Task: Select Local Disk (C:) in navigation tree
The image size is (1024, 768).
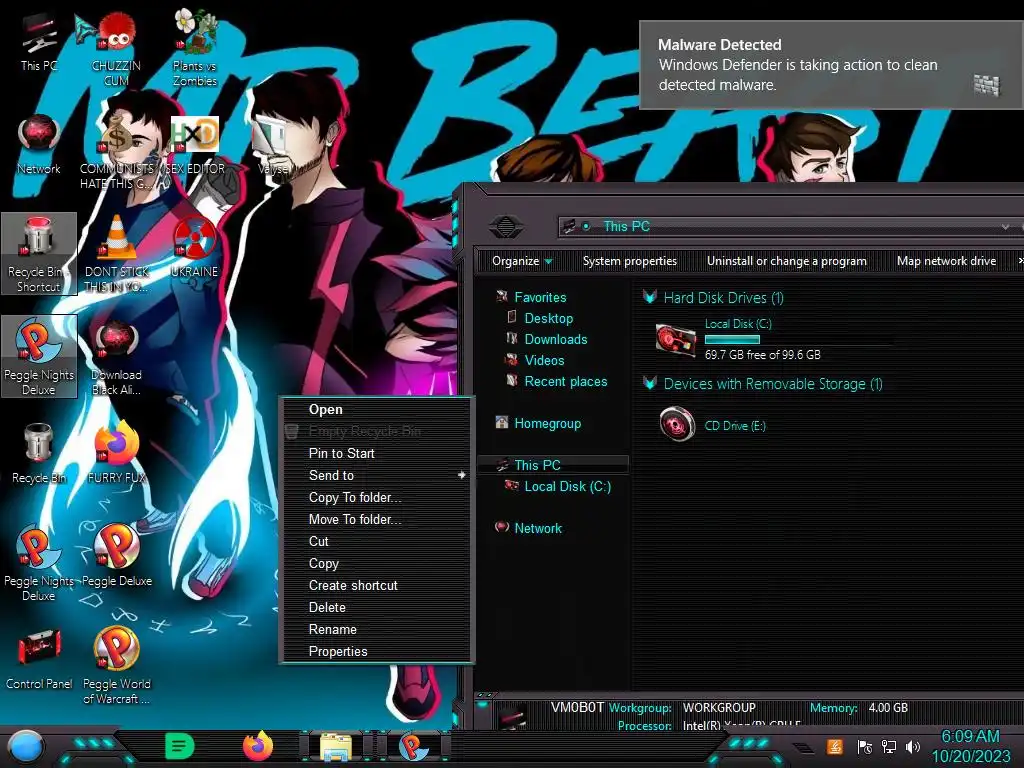Action: click(x=568, y=487)
